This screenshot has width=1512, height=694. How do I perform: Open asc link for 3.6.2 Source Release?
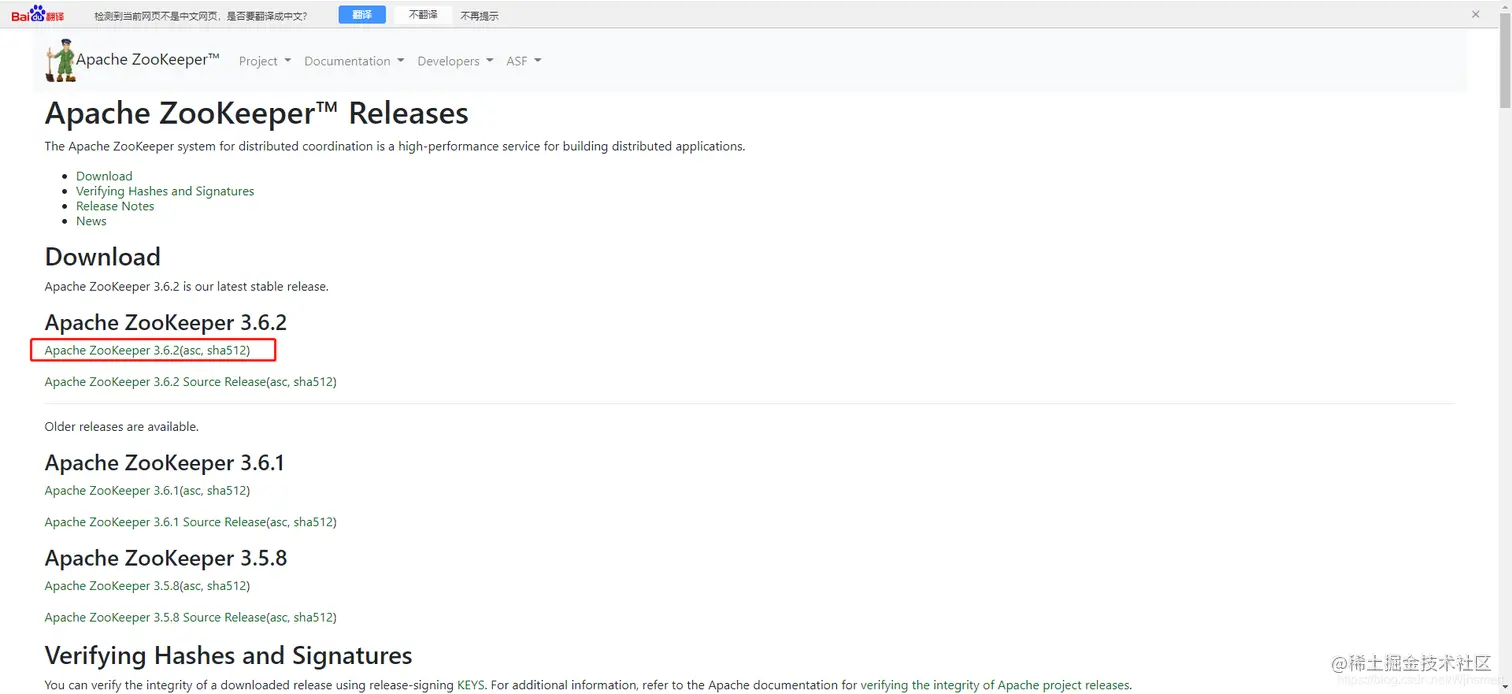coord(280,382)
